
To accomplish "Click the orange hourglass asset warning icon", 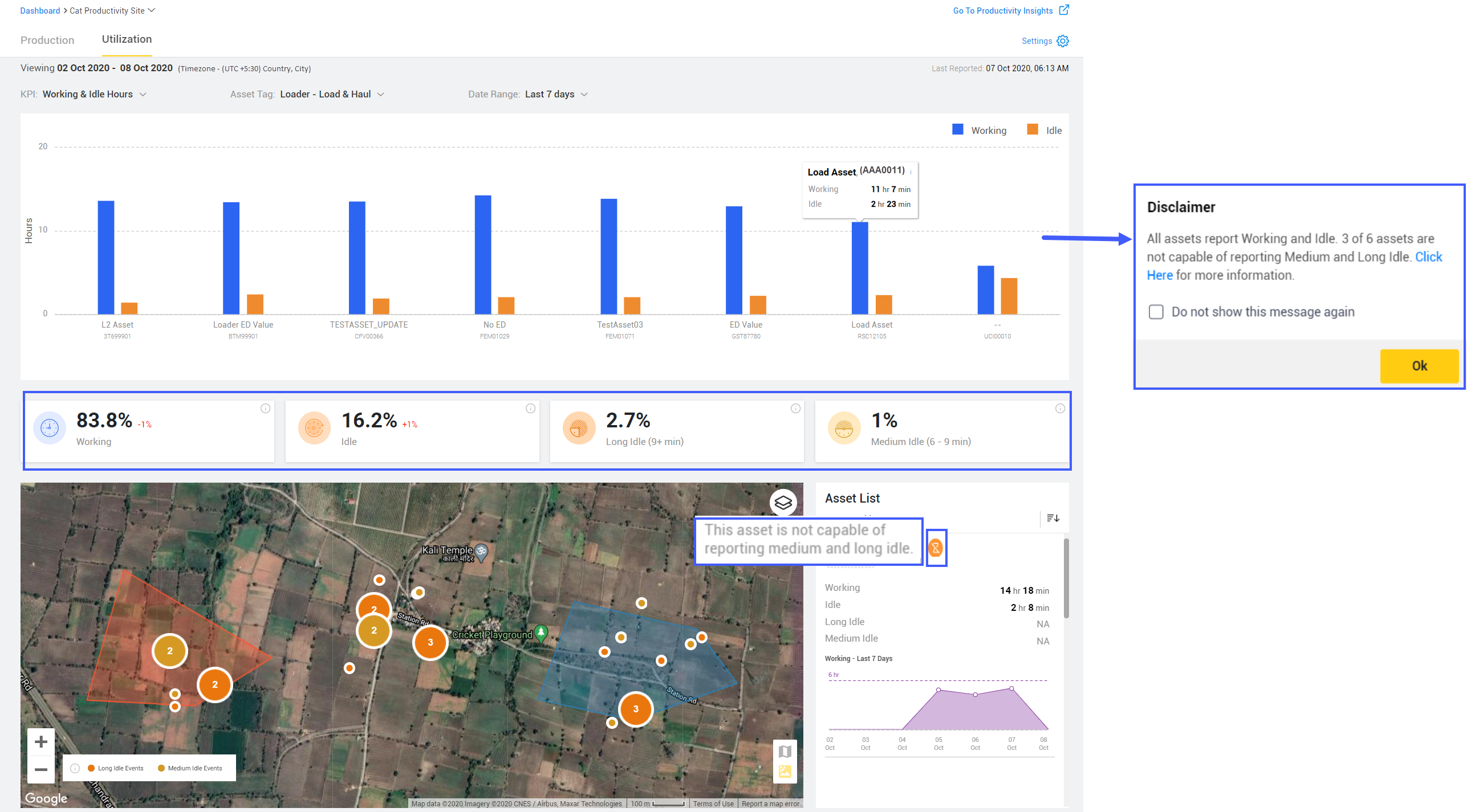I will coord(936,548).
